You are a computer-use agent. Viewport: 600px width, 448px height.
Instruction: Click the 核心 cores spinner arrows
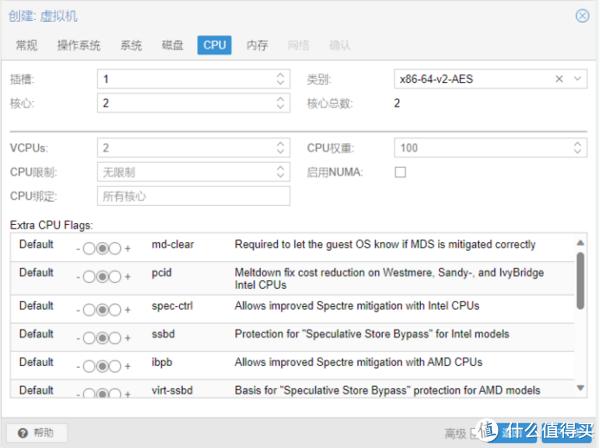click(x=280, y=103)
